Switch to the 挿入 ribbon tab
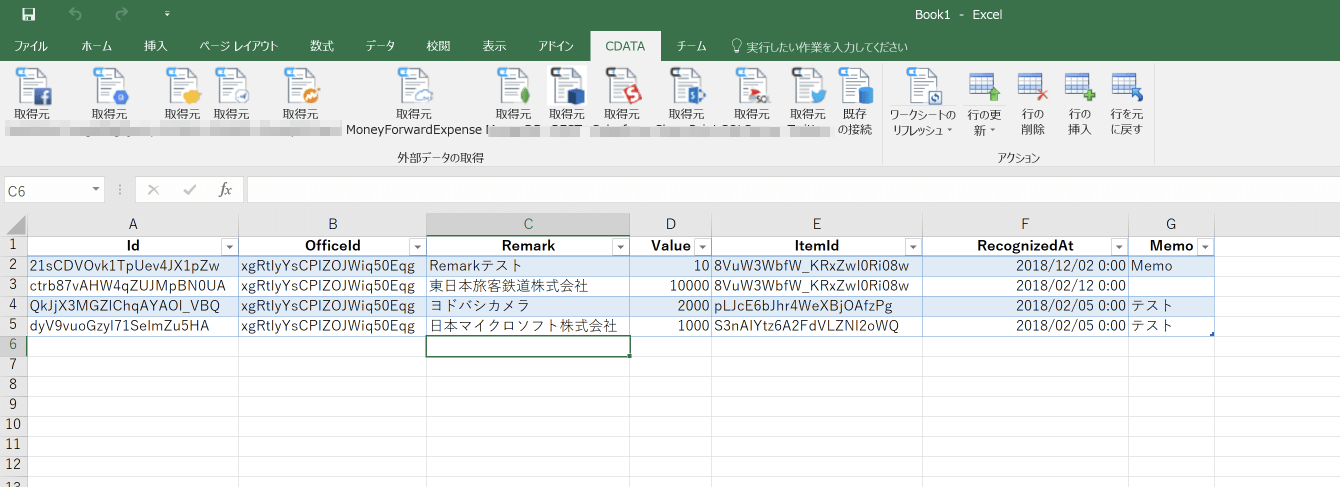 [155, 46]
